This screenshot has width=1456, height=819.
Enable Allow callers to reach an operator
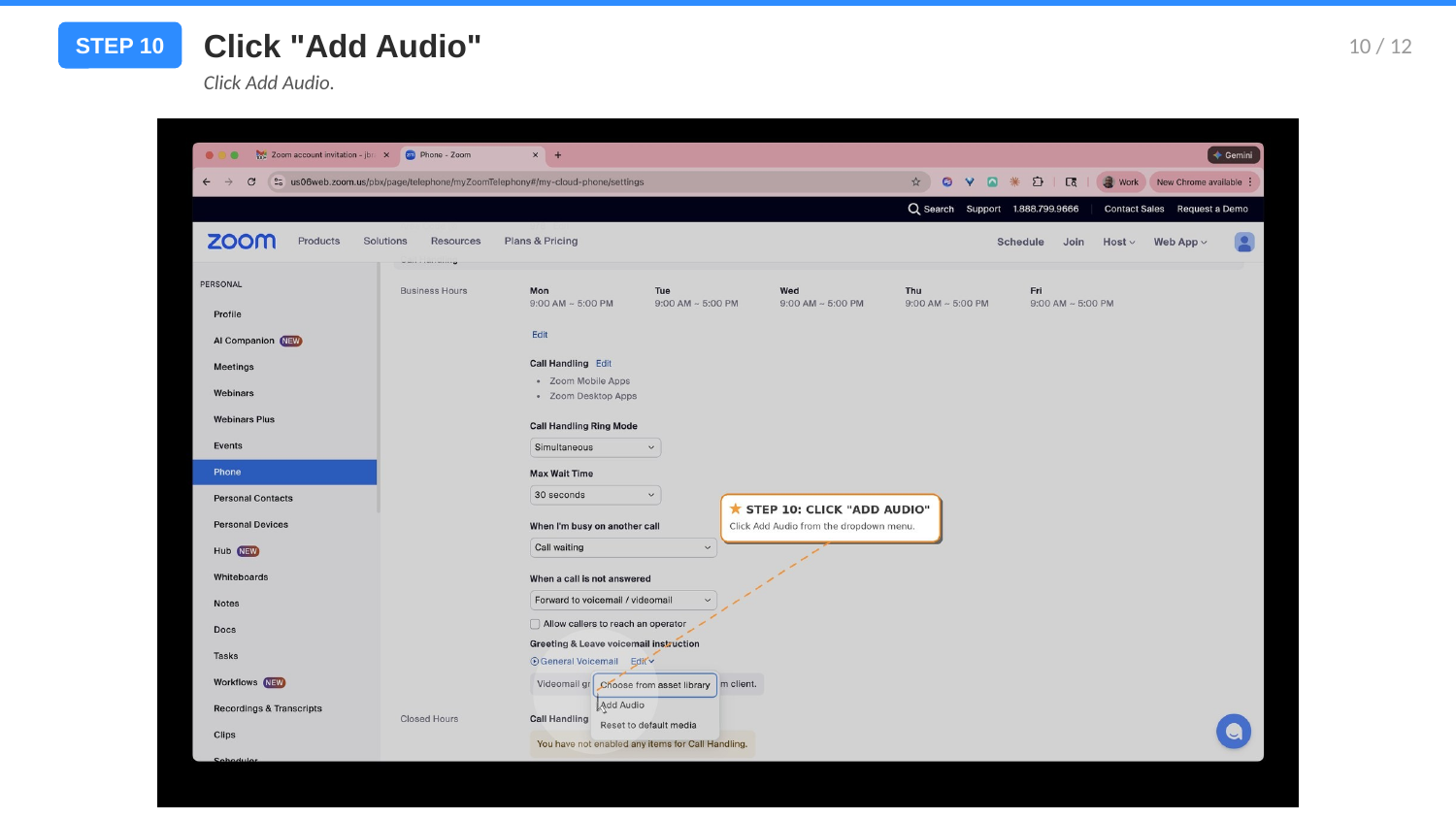[535, 623]
